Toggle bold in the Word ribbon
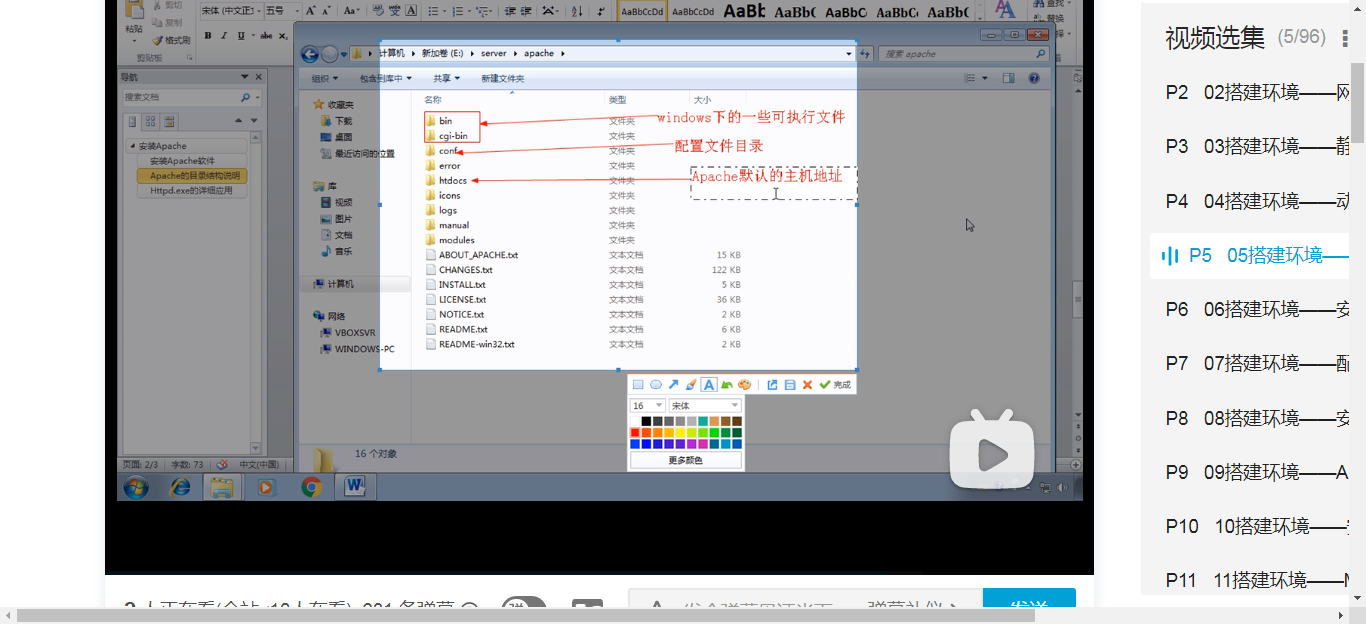 207,35
